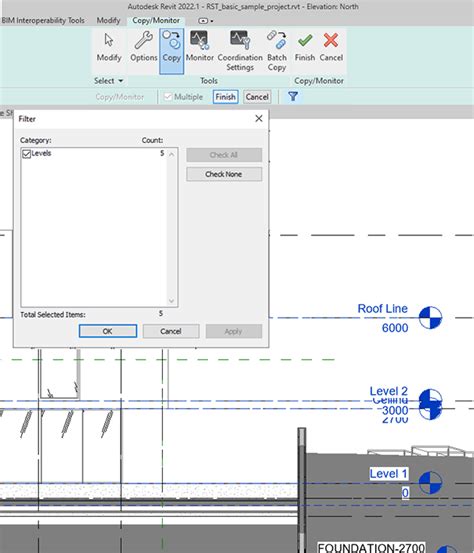Click the Levels count value 5

coord(162,153)
